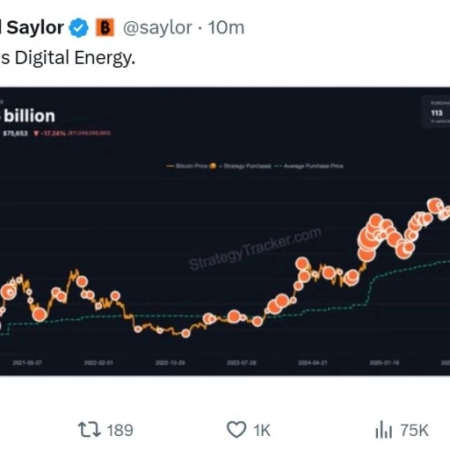Image resolution: width=450 pixels, height=450 pixels.
Task: Click the 113 purchases box on chart
Action: point(436,112)
